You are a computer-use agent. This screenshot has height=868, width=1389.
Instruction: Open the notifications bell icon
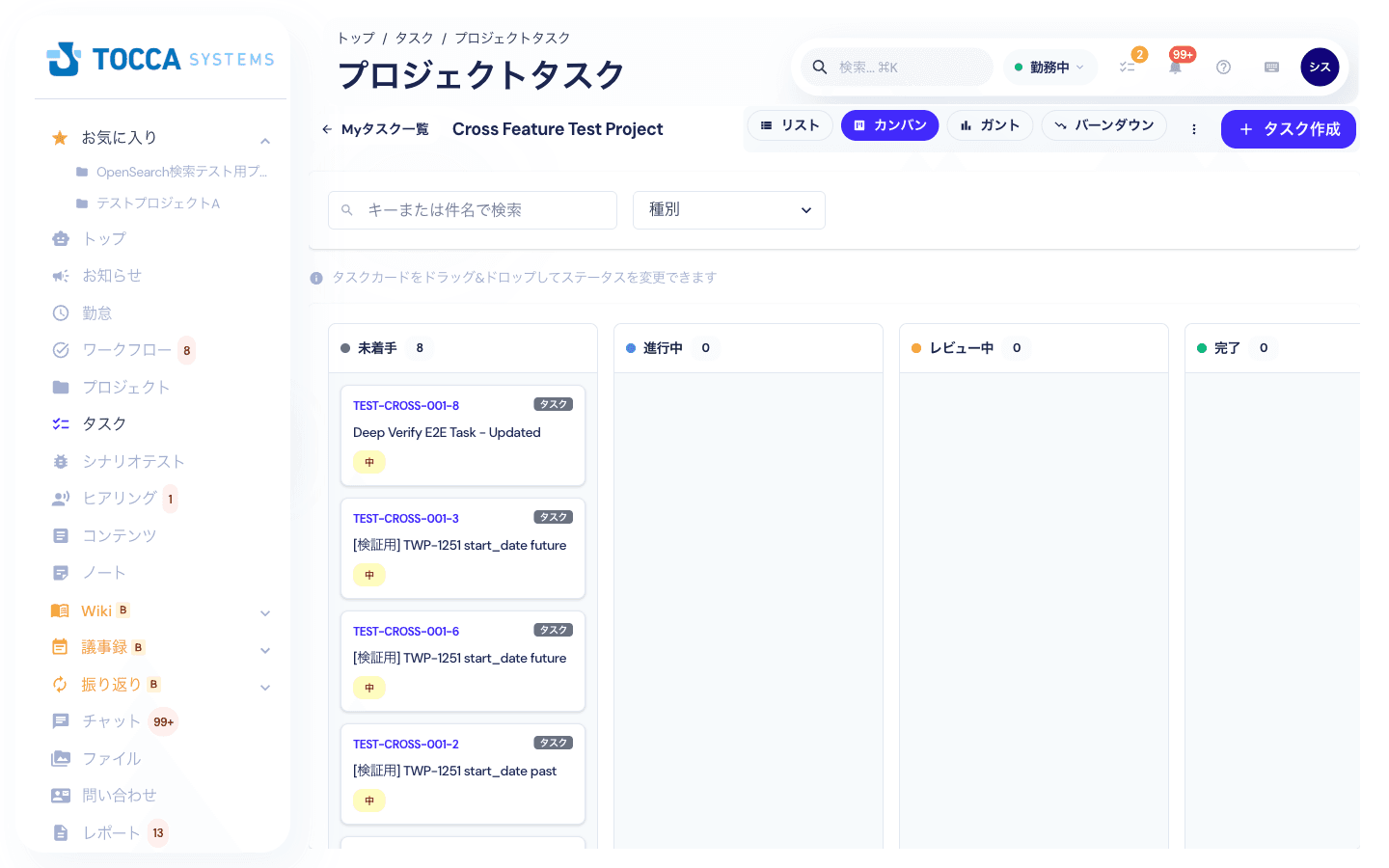[x=1176, y=68]
